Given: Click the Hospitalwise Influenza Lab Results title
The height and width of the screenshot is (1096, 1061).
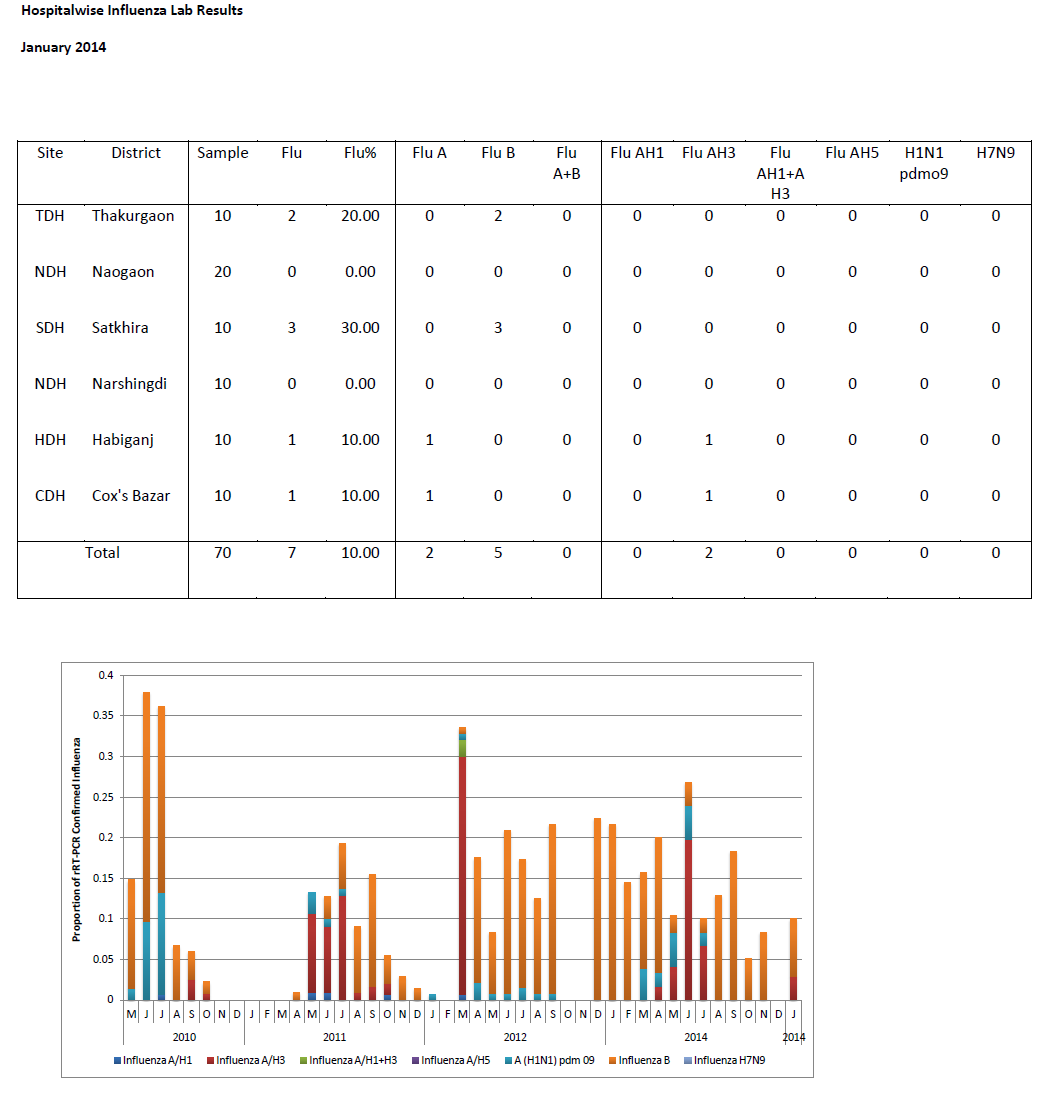Looking at the screenshot, I should point(131,11).
